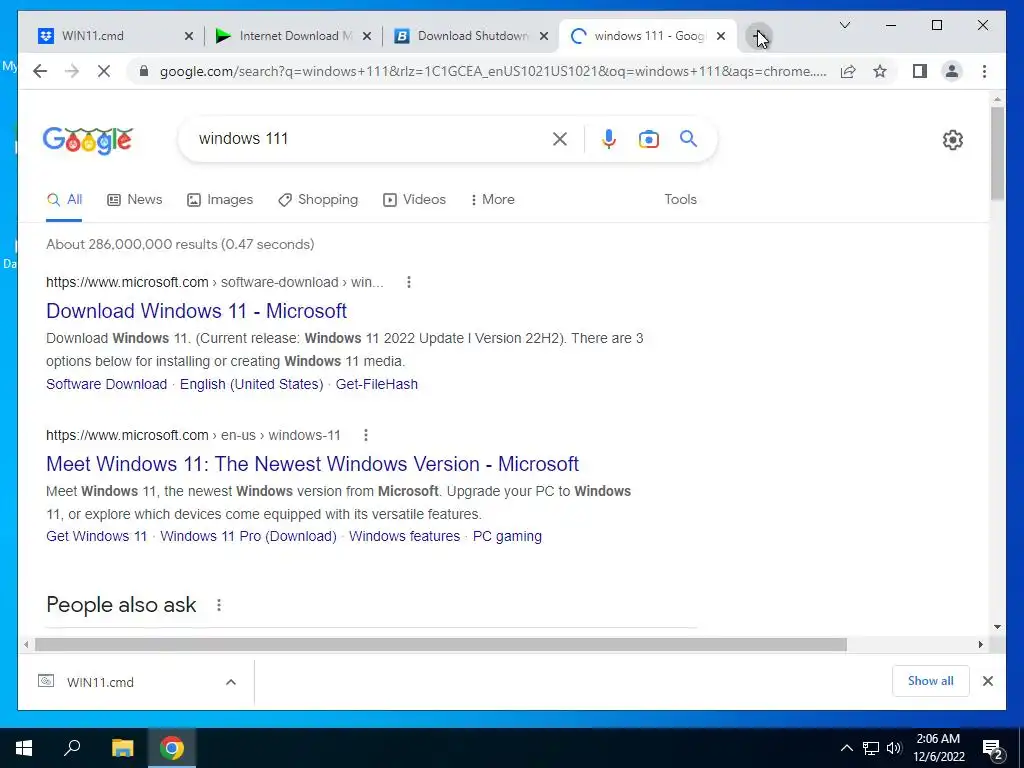The width and height of the screenshot is (1024, 768).
Task: Open the PC gaming sitelink
Action: click(x=507, y=536)
